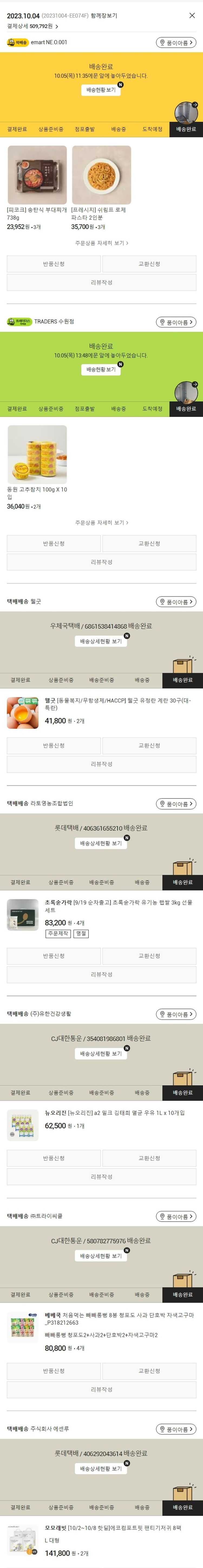Open 품아이롬 icon for ㈜트라이씨클
This screenshot has height=1568, width=203.
pyautogui.click(x=176, y=1216)
